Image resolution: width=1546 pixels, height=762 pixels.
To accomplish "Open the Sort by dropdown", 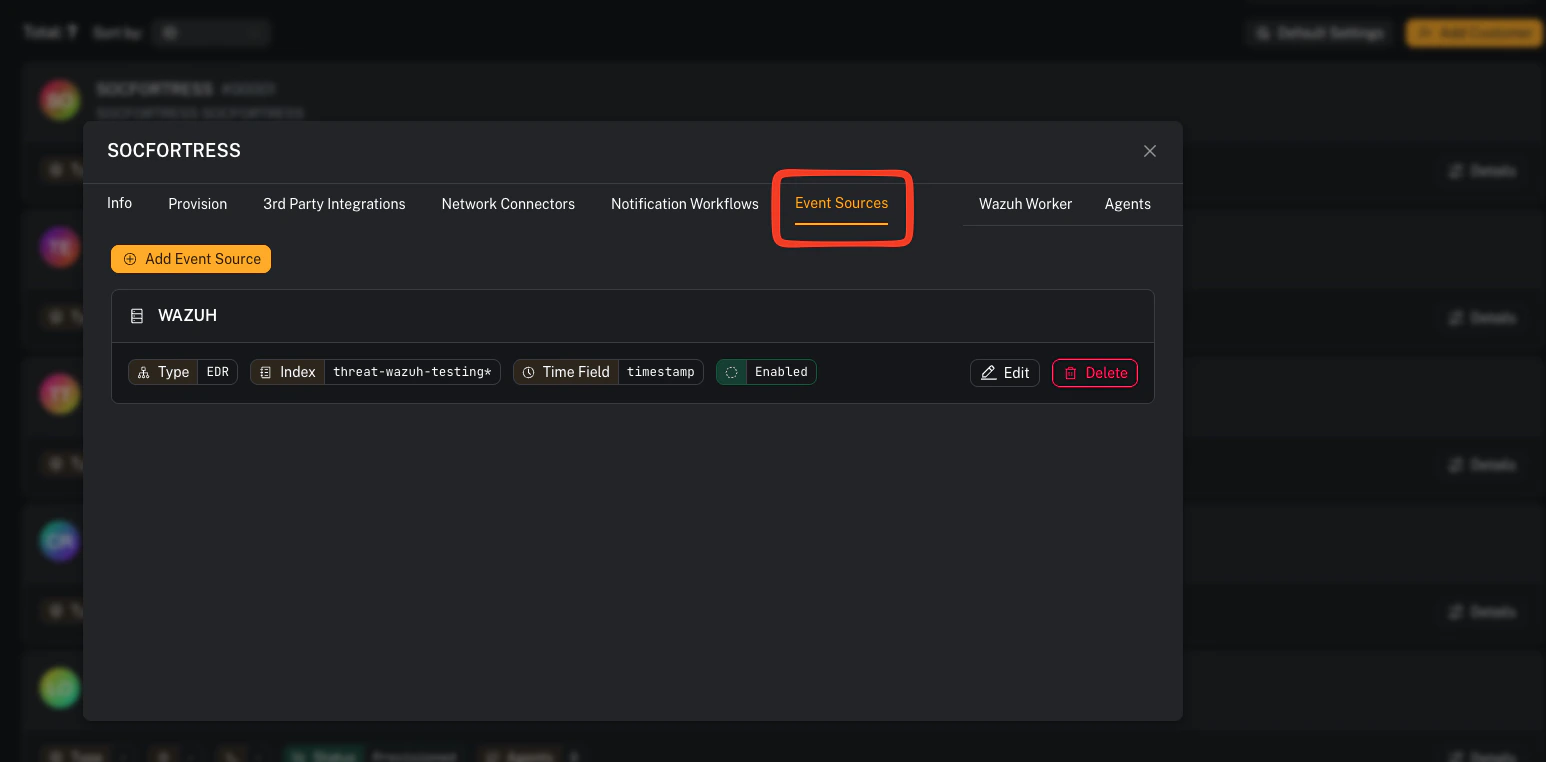I will pos(211,32).
